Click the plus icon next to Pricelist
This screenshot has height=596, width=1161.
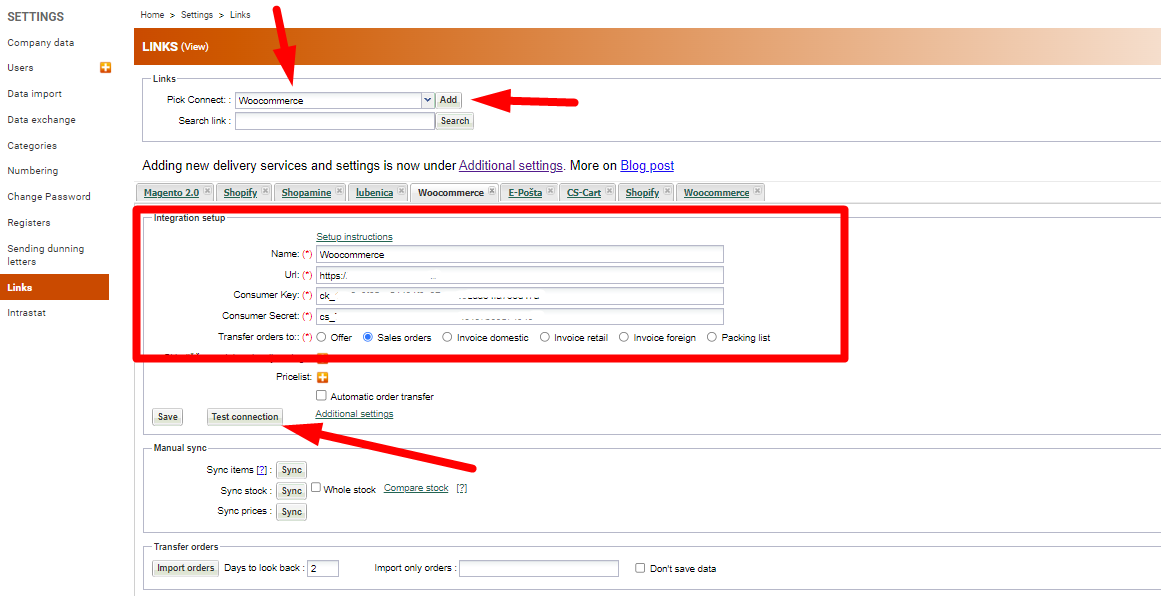322,377
